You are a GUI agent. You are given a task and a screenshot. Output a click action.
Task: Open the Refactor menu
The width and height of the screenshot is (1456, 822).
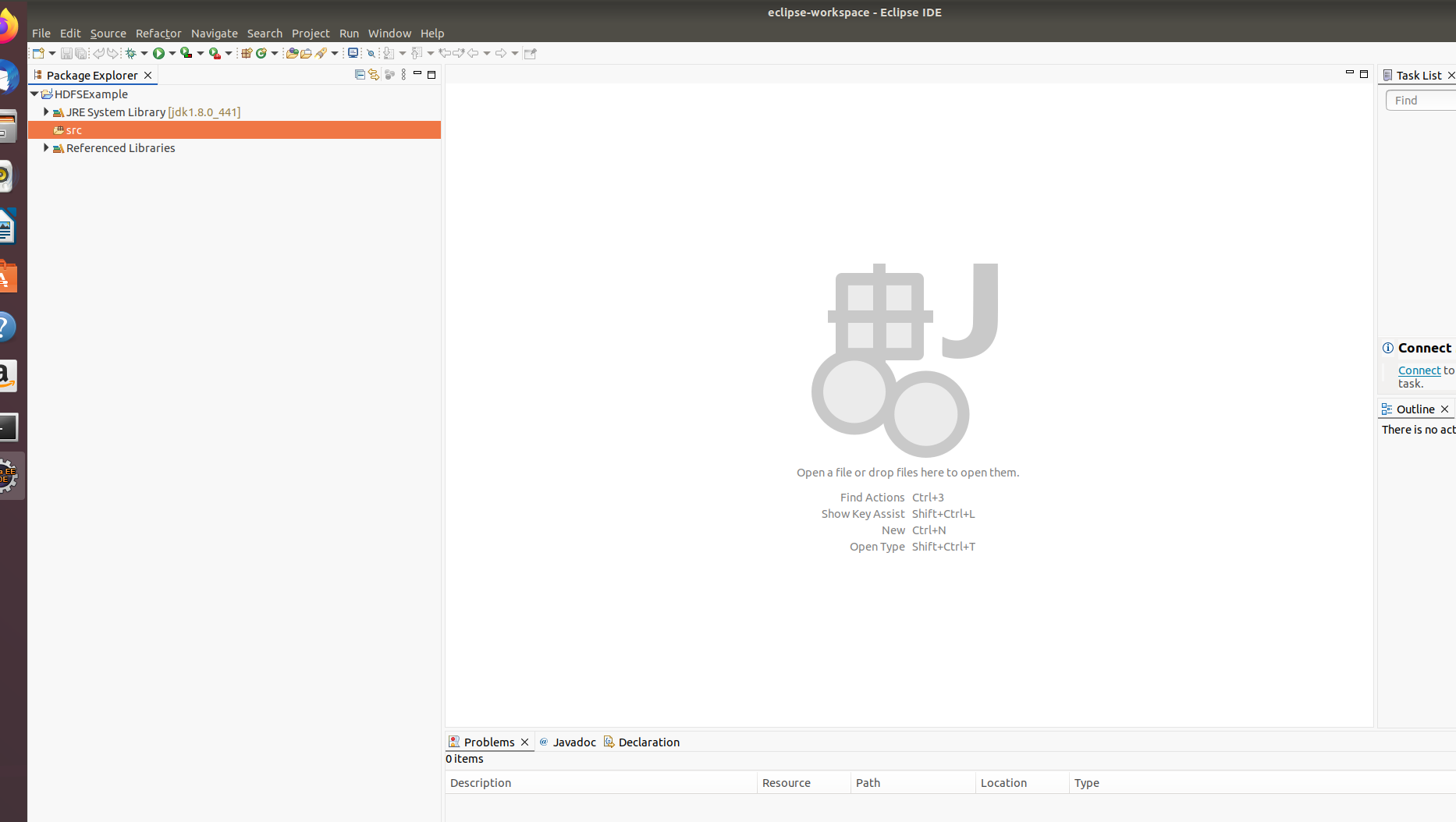pos(158,33)
